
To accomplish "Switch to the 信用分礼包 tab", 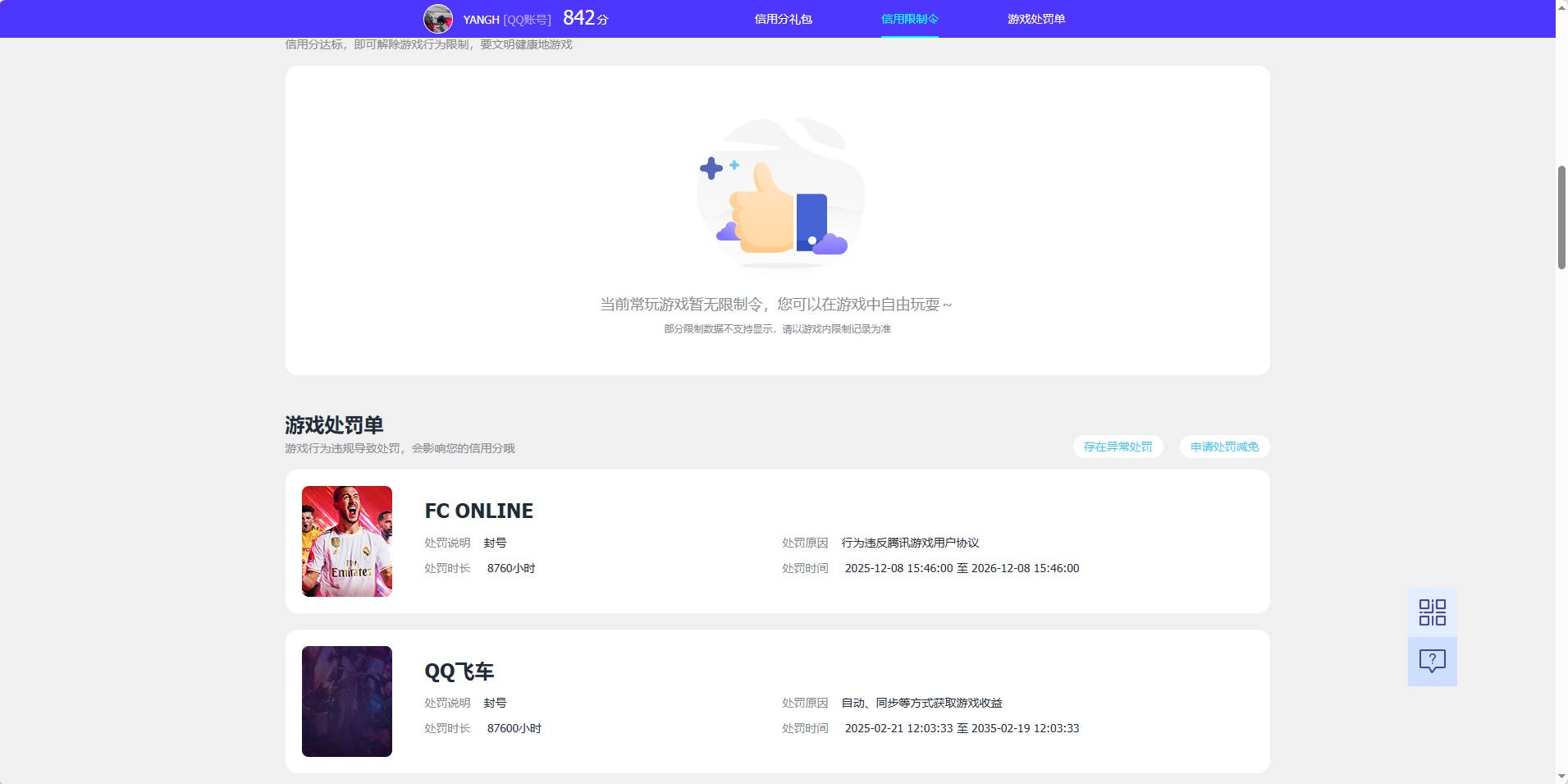I will 783,19.
